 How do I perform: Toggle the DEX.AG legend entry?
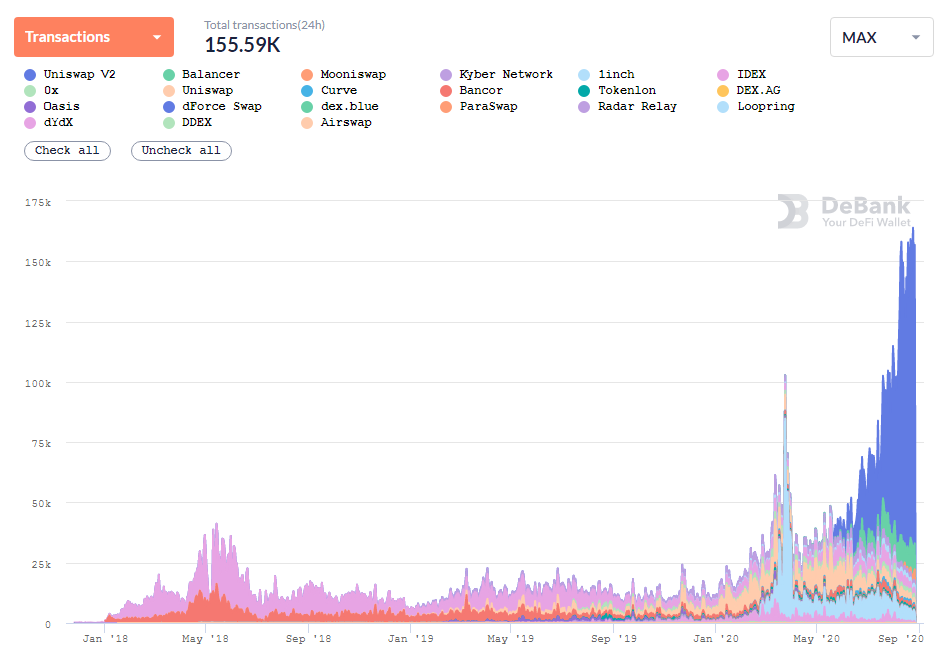point(749,91)
